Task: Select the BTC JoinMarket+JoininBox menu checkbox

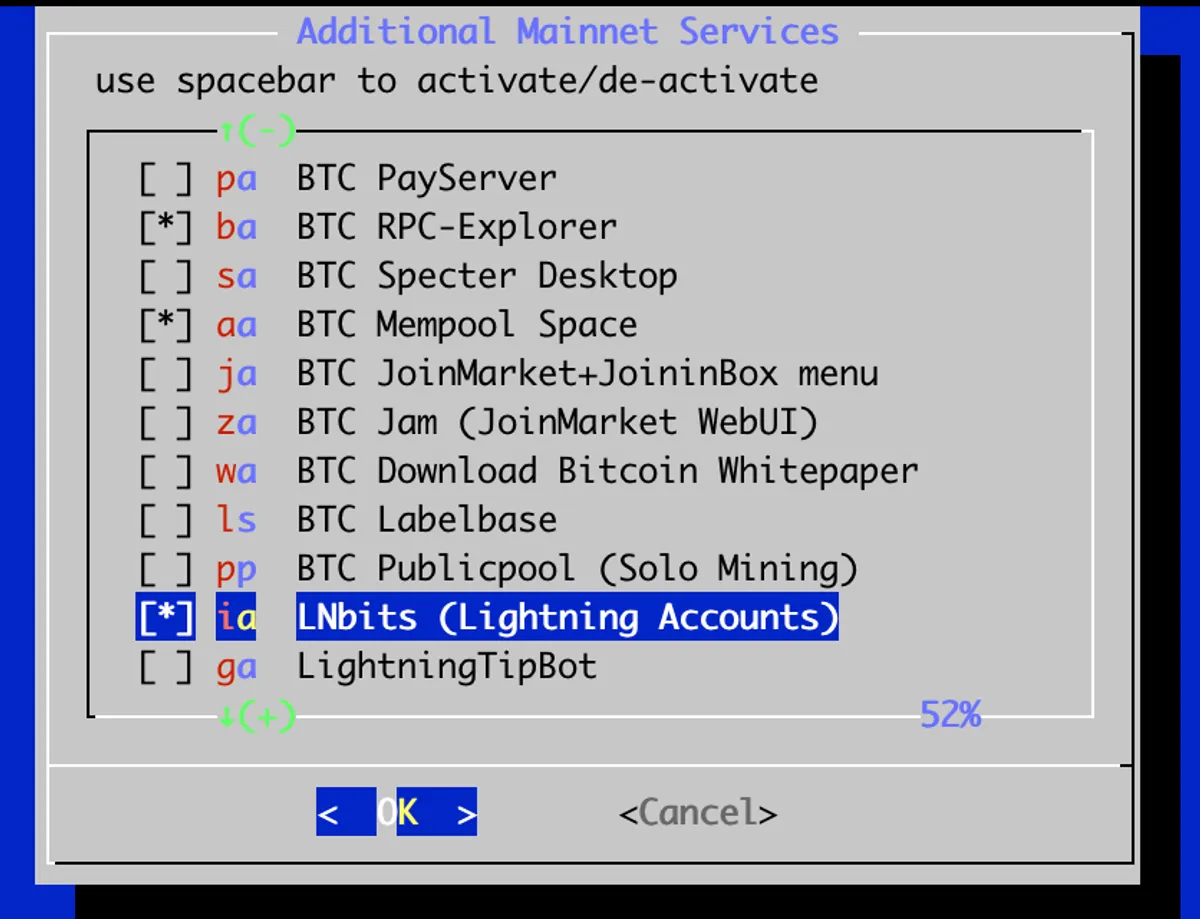Action: tap(165, 373)
